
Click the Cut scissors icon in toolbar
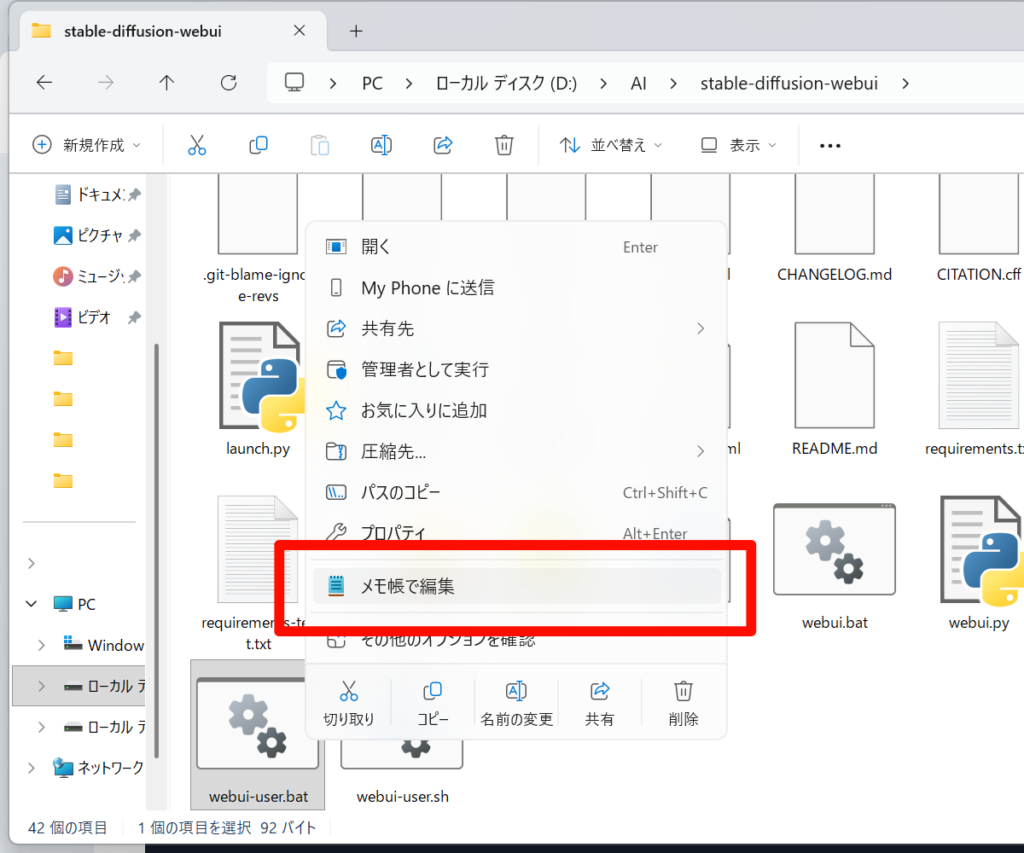click(197, 145)
